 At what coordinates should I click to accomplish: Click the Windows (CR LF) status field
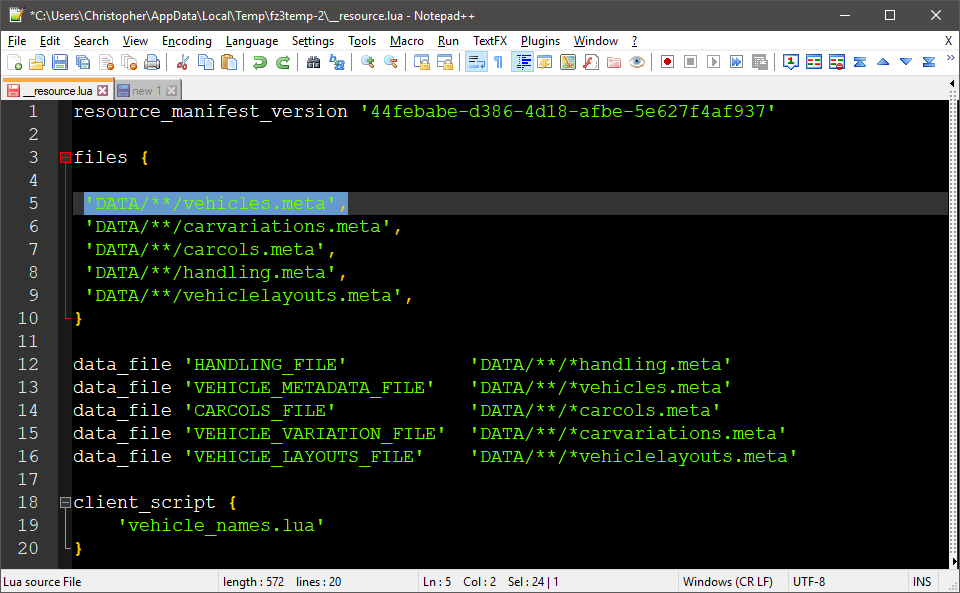click(727, 581)
